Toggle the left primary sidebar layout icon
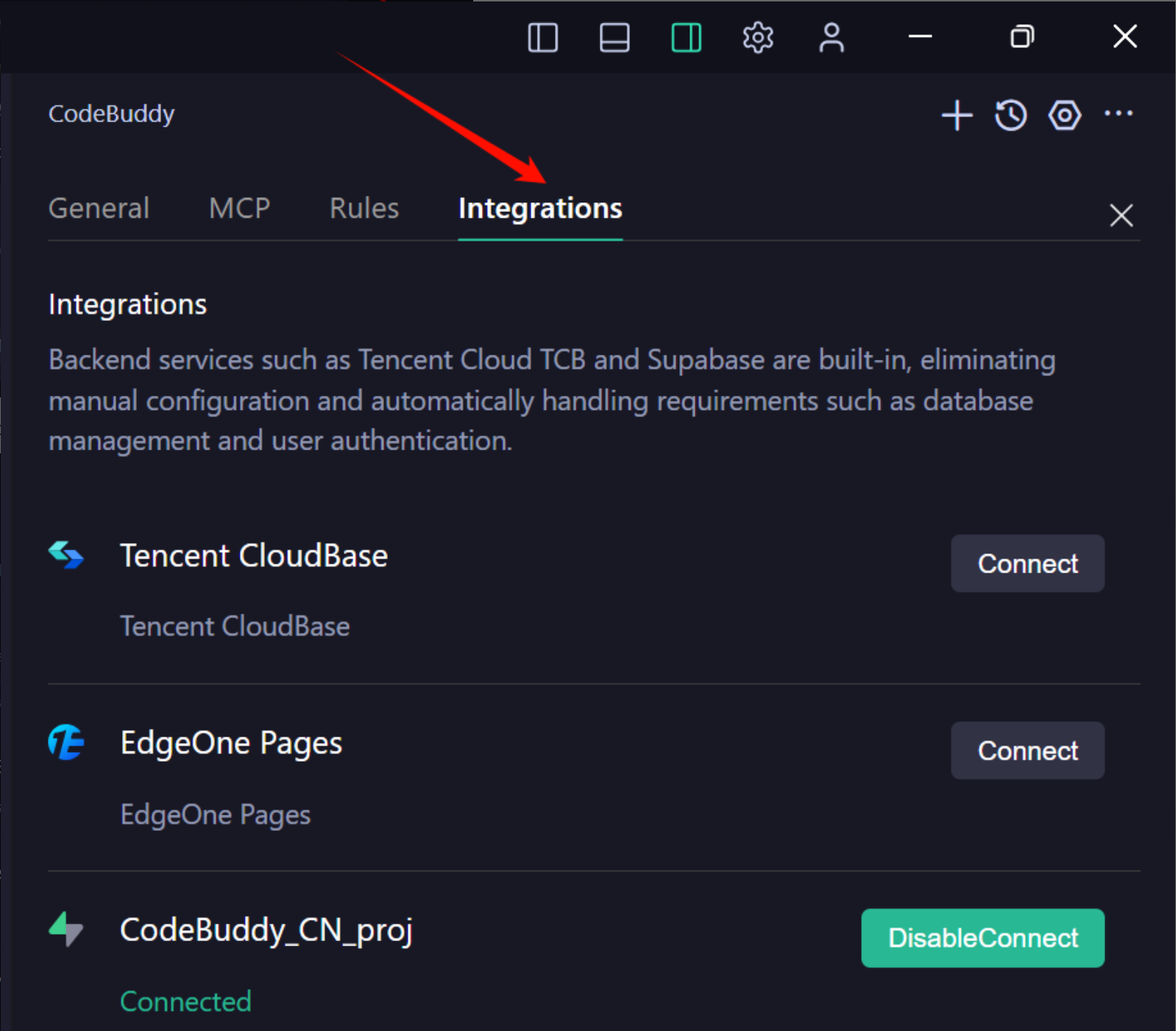The height and width of the screenshot is (1031, 1176). pyautogui.click(x=543, y=38)
